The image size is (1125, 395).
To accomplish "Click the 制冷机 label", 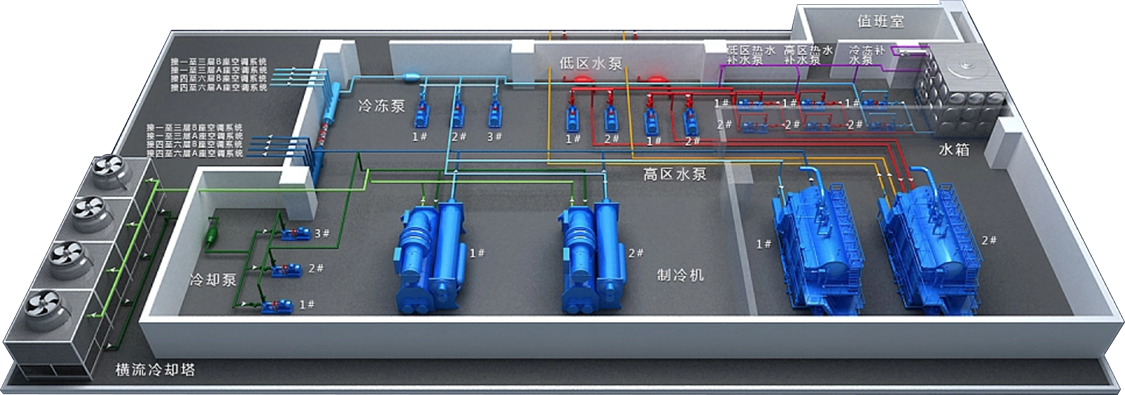I will (680, 274).
